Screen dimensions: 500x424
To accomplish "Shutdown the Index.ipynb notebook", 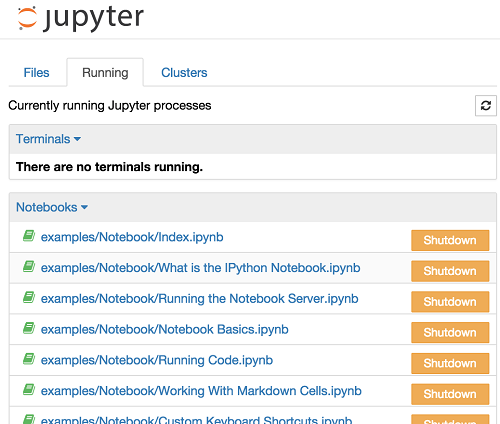I will 450,240.
